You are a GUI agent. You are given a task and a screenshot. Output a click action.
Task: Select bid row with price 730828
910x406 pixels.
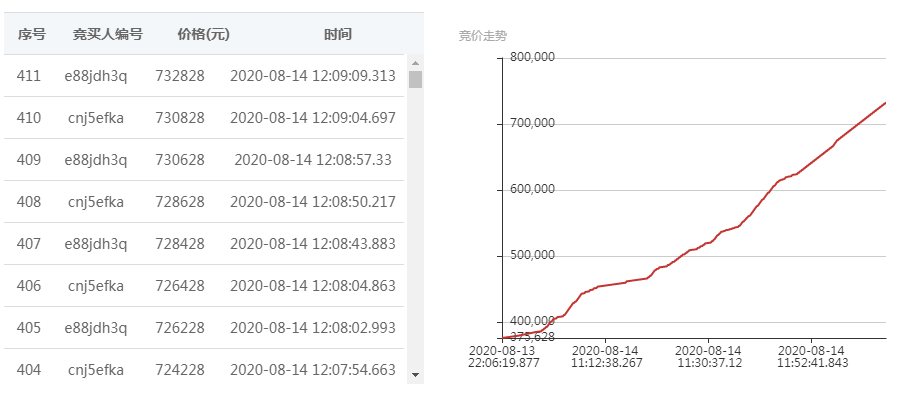(205, 118)
